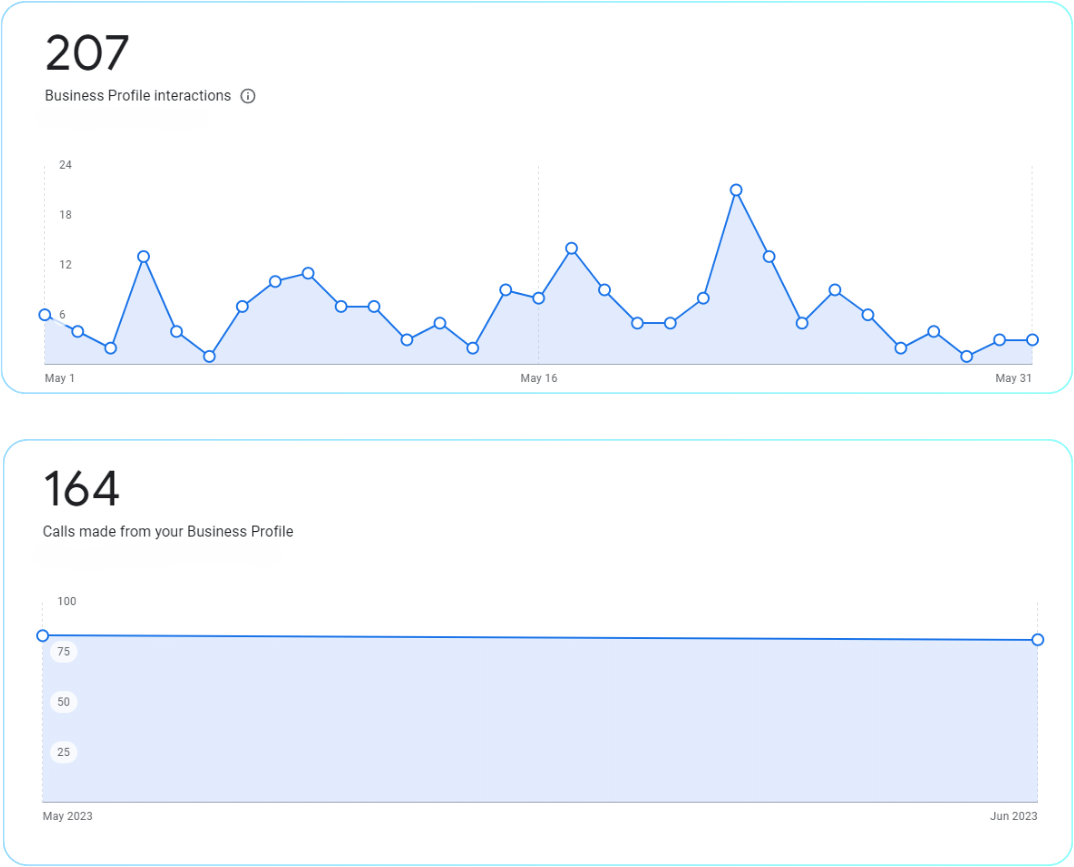Click the info icon beside Business Profile interactions
This screenshot has height=867, width=1074.
248,96
